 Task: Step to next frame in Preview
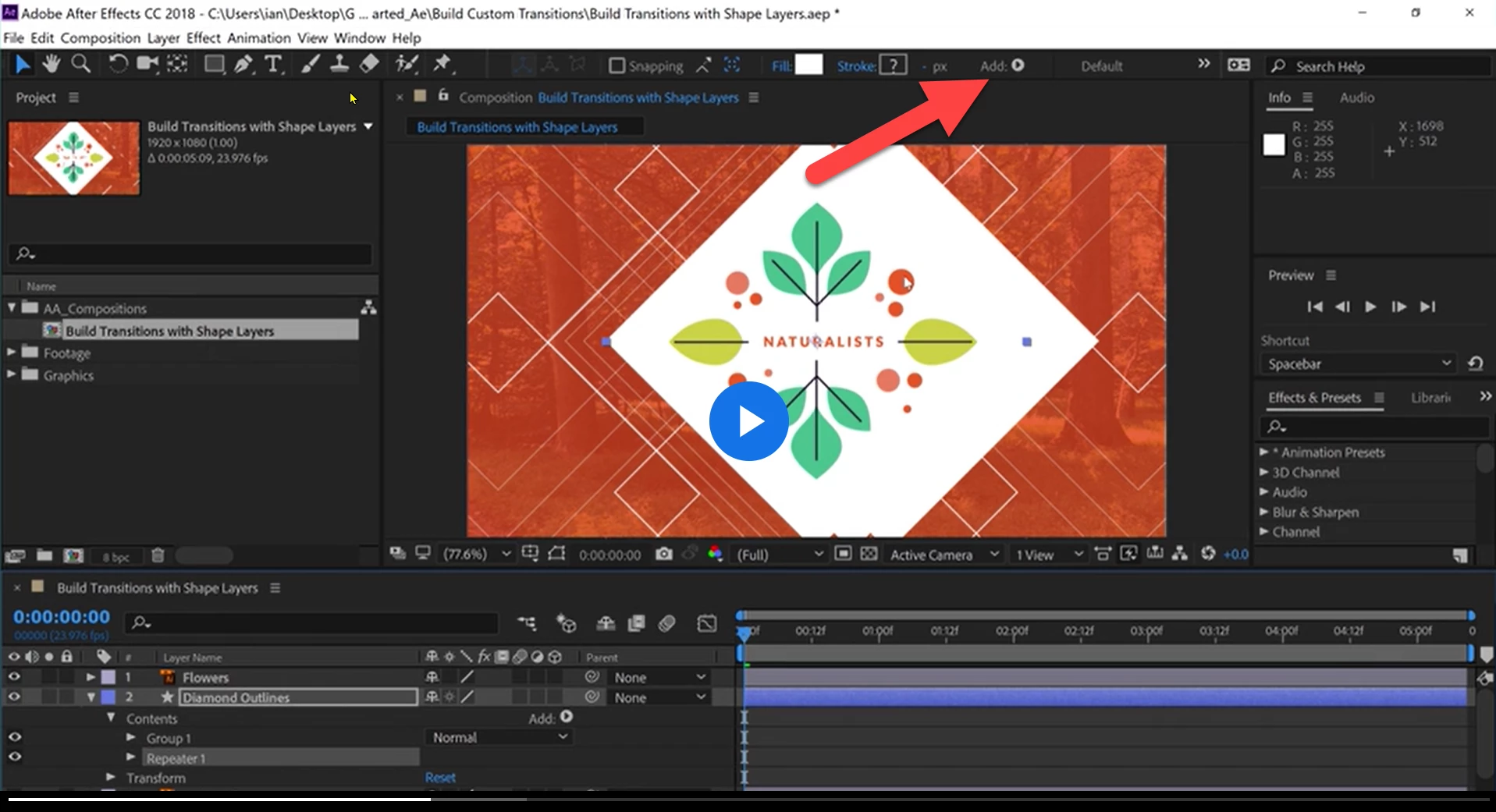(x=1398, y=307)
